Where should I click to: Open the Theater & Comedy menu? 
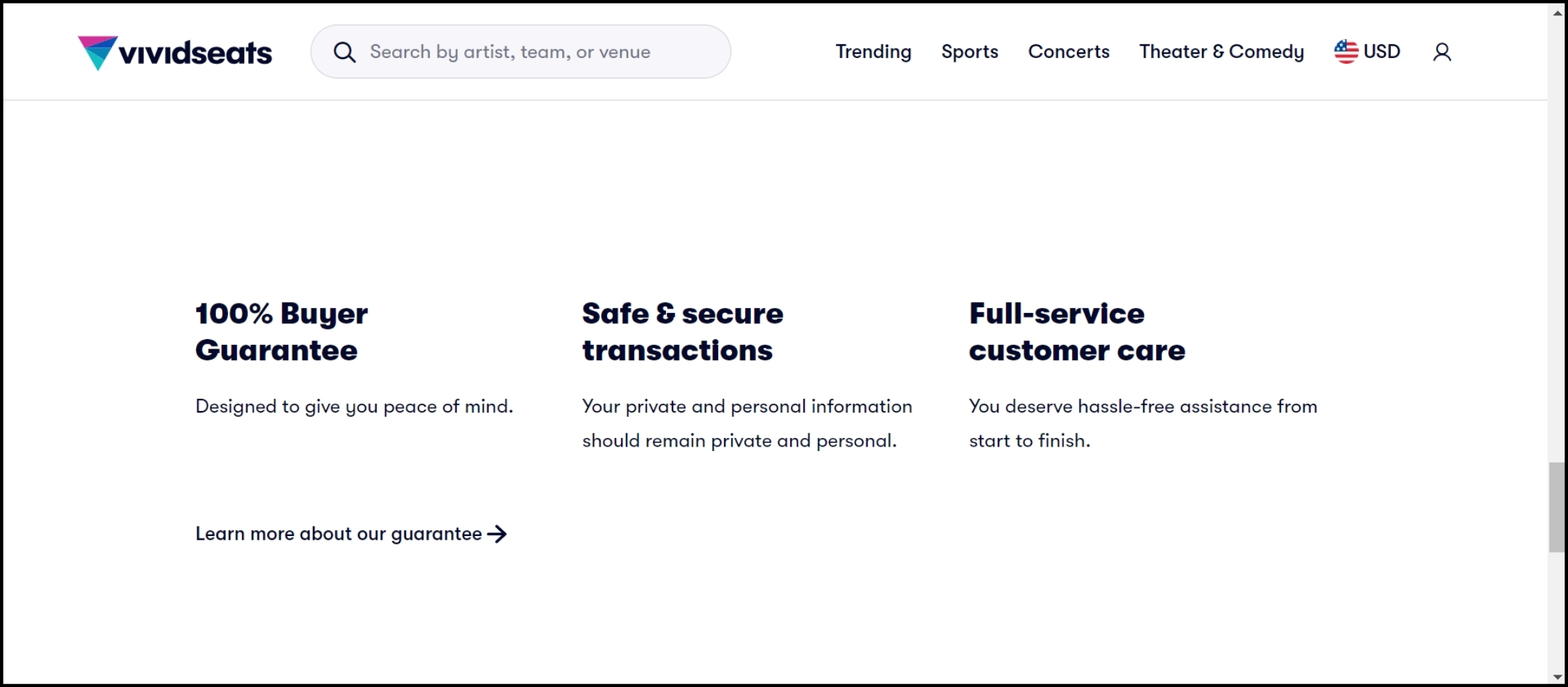point(1221,52)
